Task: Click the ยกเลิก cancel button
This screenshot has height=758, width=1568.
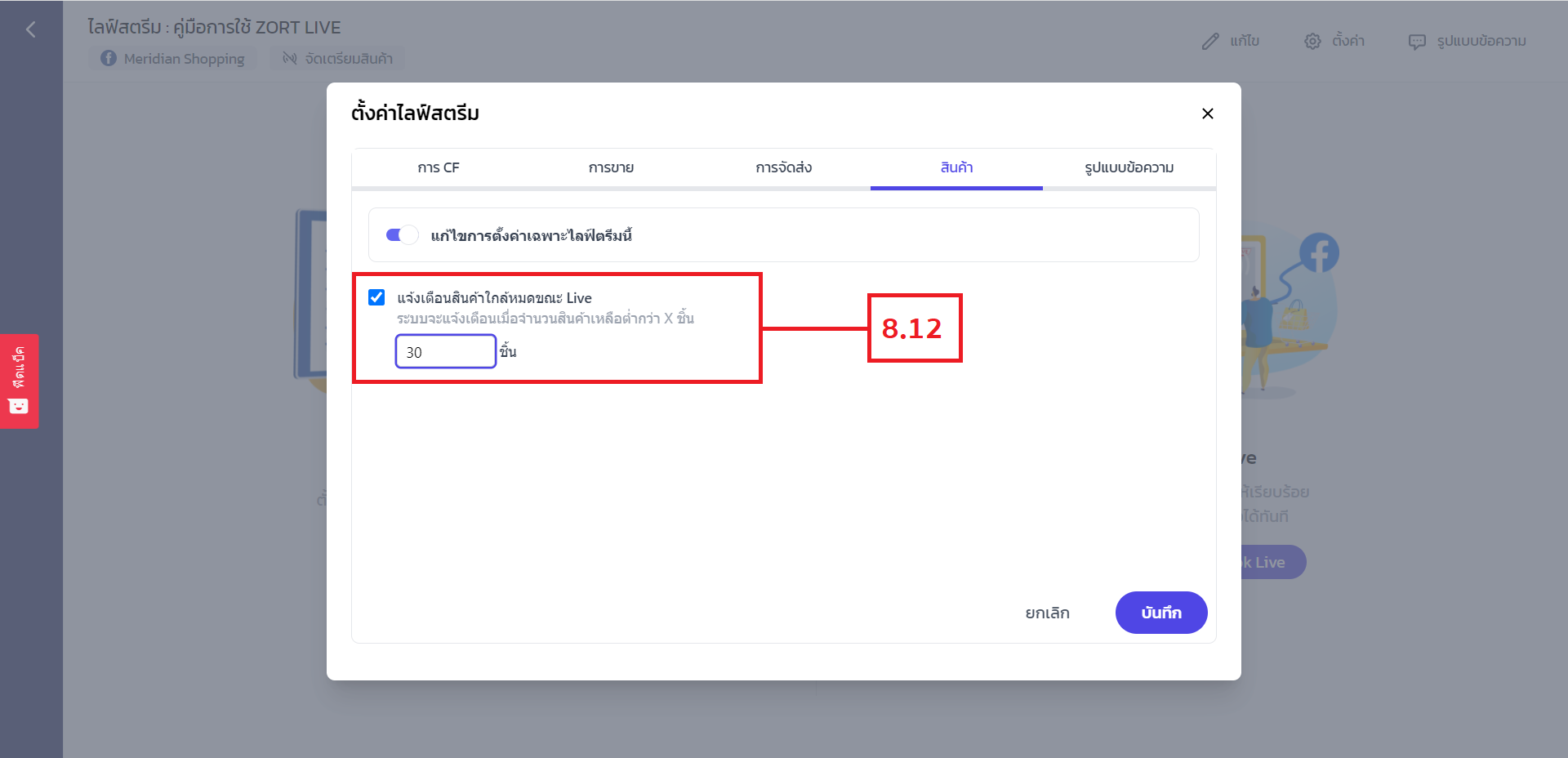Action: [x=1048, y=613]
